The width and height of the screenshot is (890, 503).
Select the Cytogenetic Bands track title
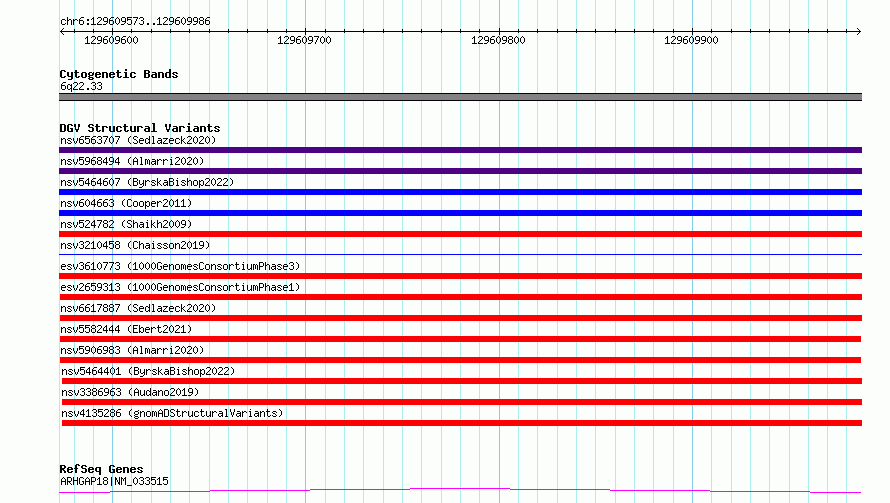pyautogui.click(x=119, y=74)
